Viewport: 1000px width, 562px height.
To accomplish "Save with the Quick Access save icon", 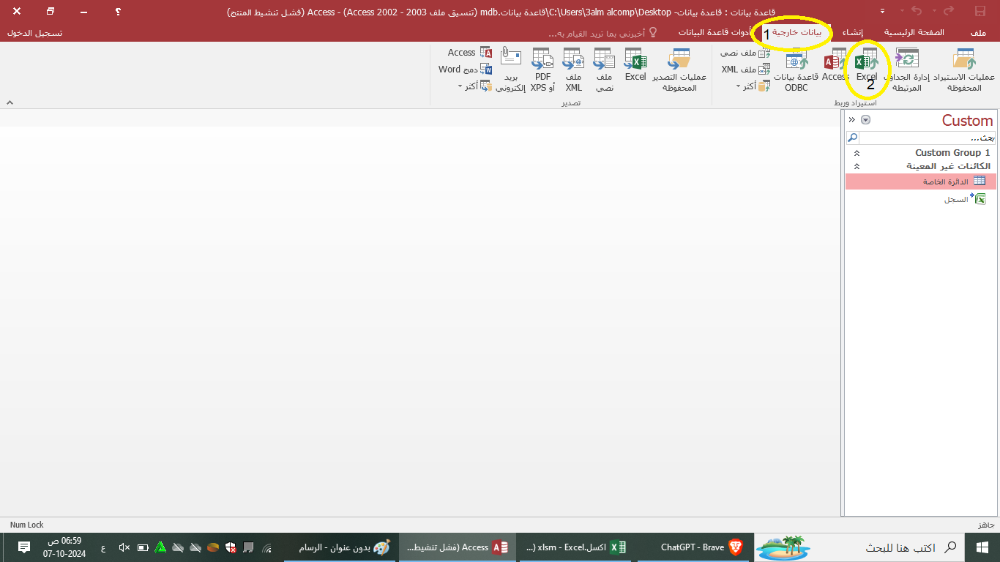I will pos(980,11).
